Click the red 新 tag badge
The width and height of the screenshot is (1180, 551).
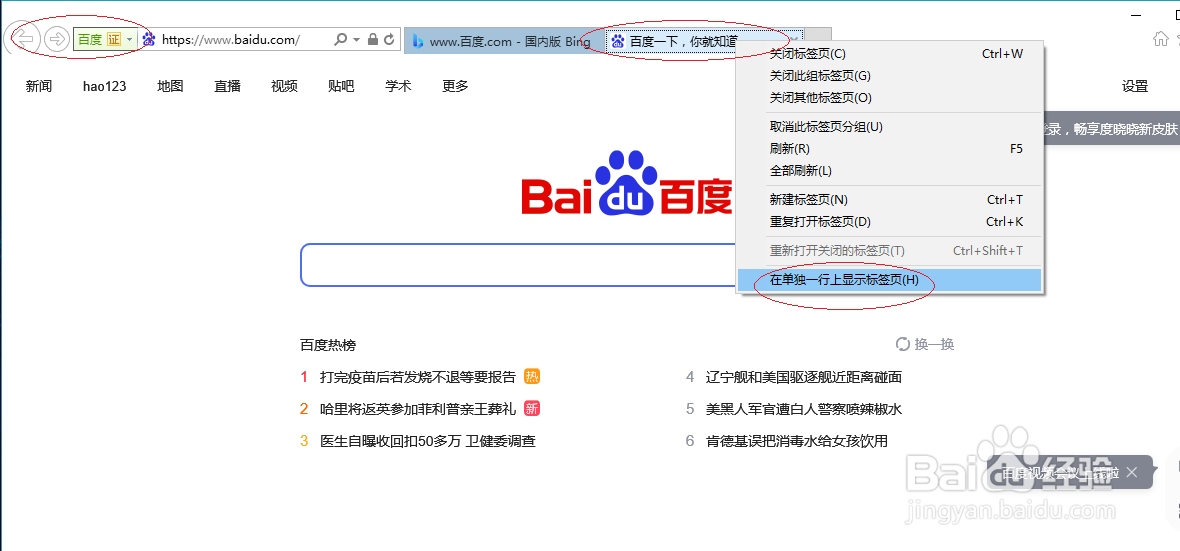[x=533, y=409]
